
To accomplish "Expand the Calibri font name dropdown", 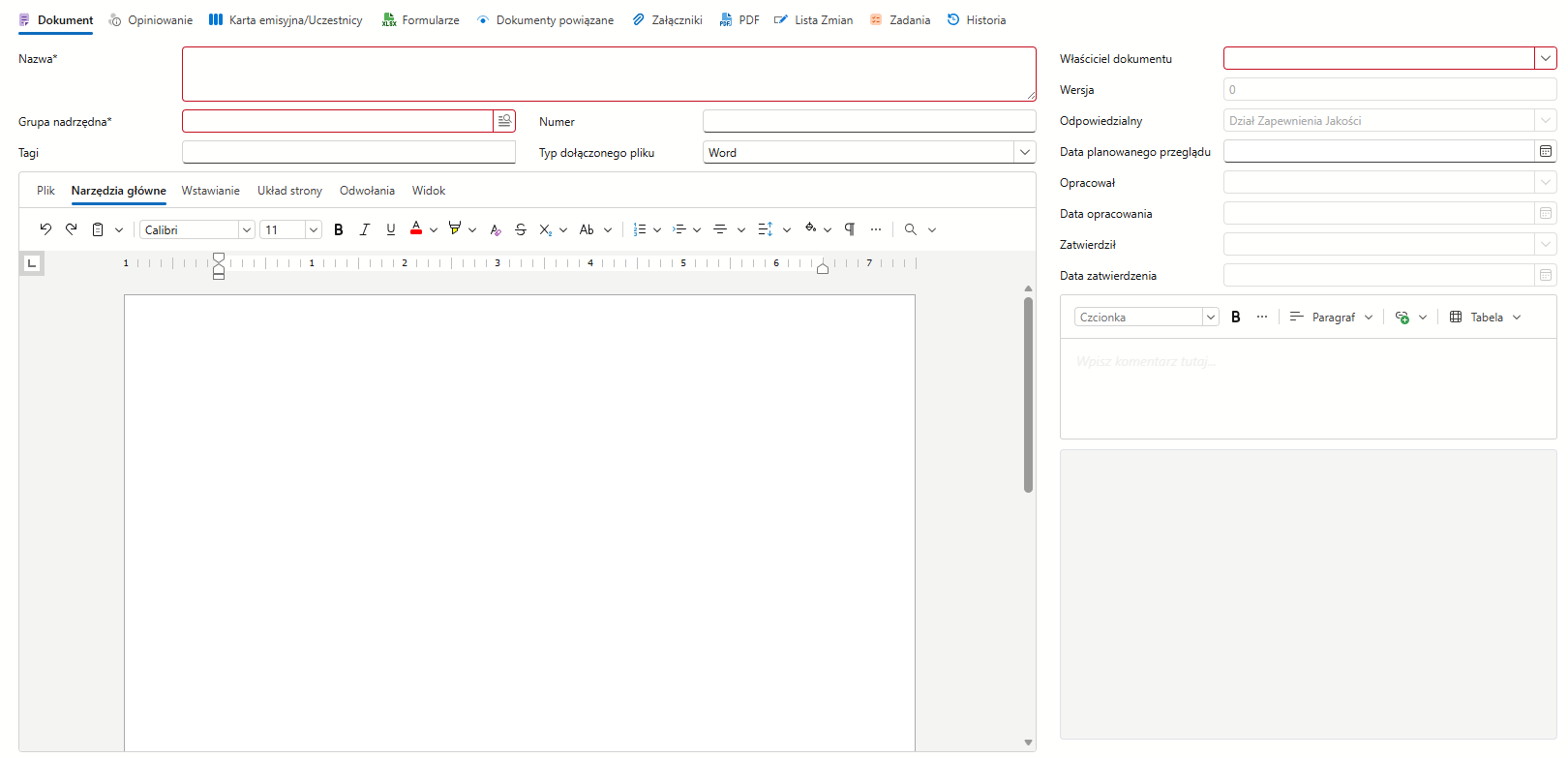I will pyautogui.click(x=247, y=229).
